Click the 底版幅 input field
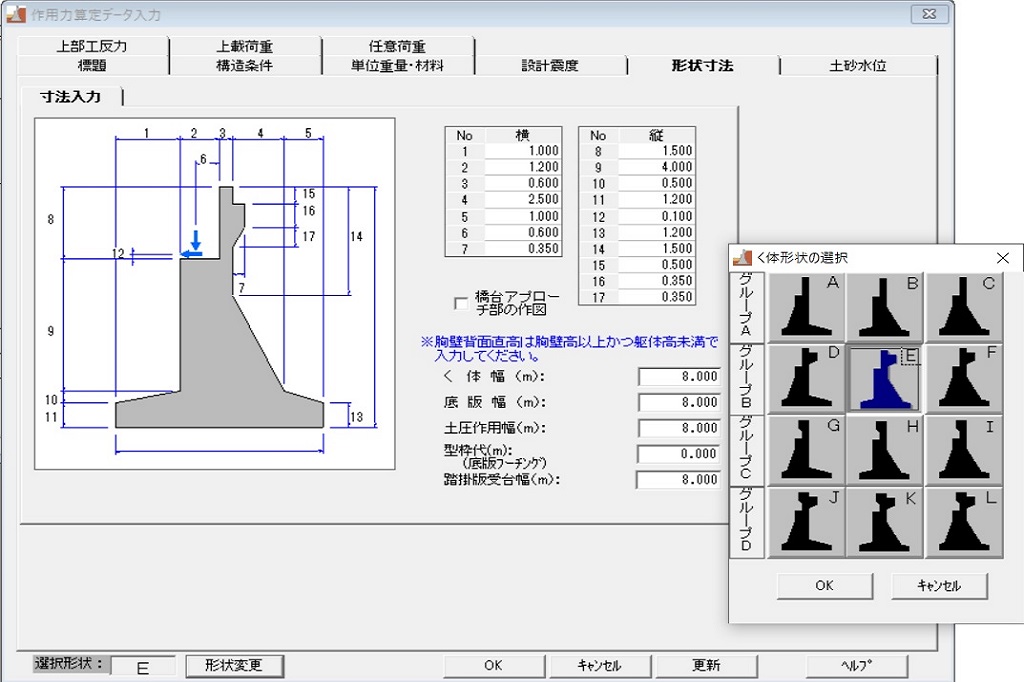The image size is (1024, 682). pyautogui.click(x=679, y=402)
